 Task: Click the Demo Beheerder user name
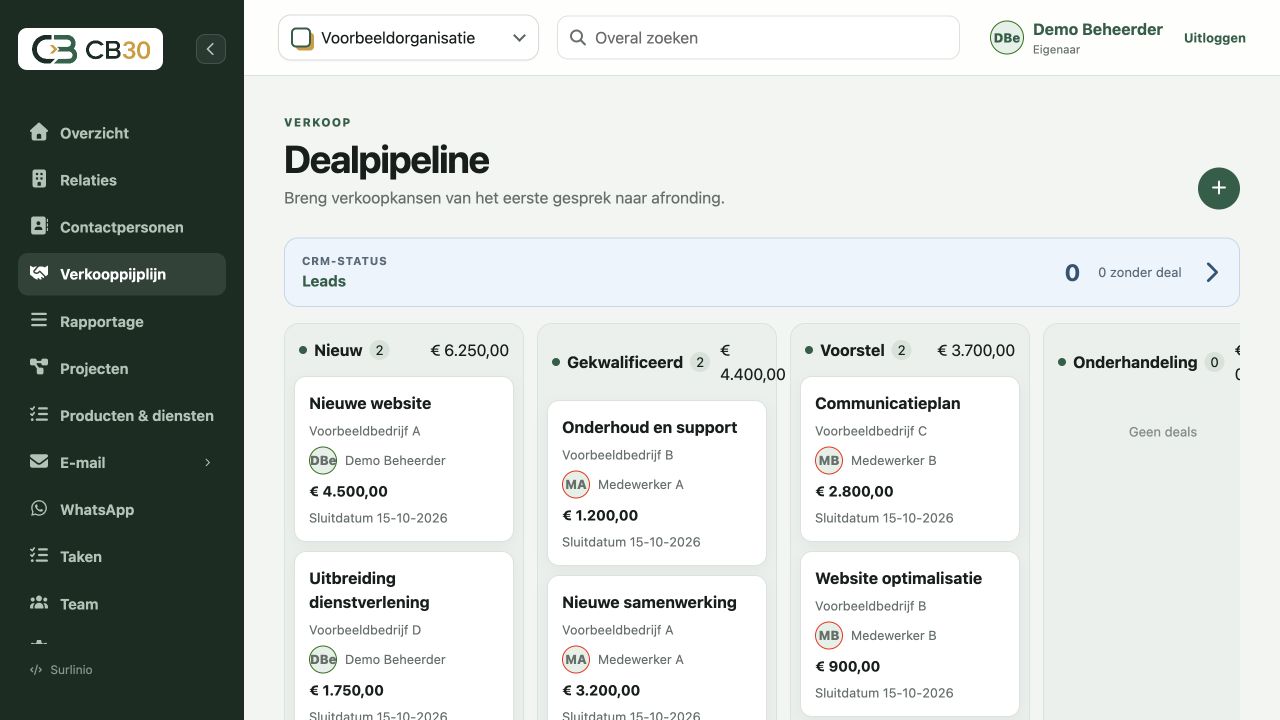click(x=1098, y=29)
